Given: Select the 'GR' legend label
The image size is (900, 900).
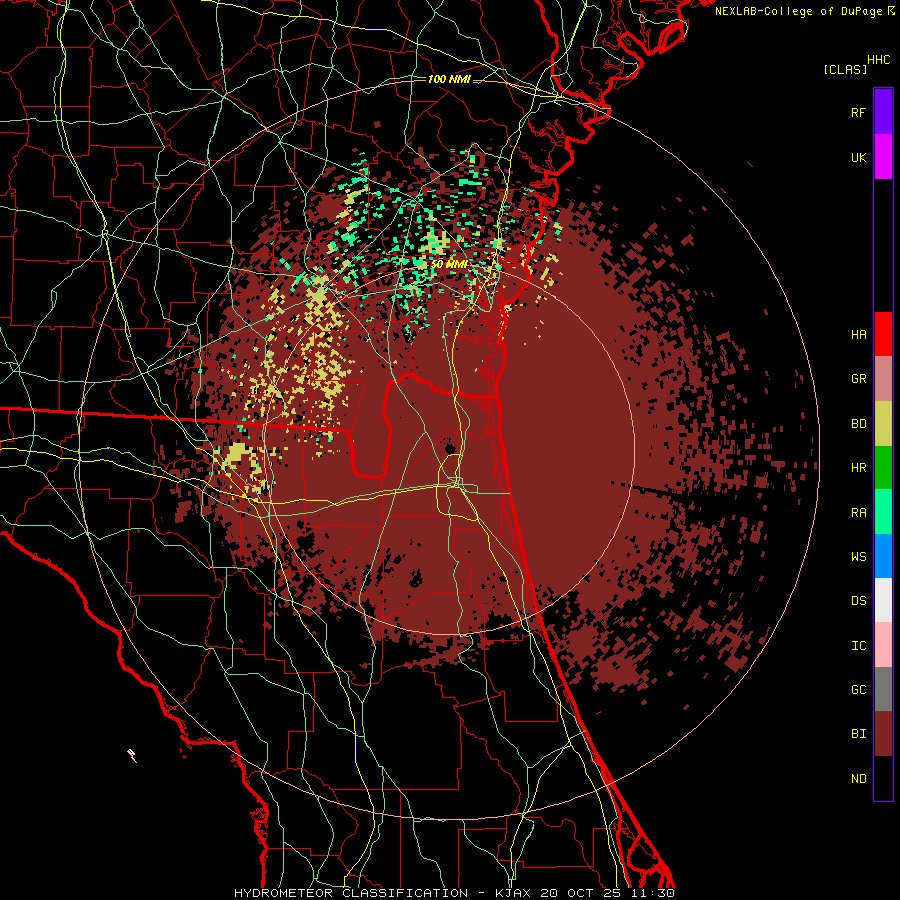Looking at the screenshot, I should tap(858, 379).
